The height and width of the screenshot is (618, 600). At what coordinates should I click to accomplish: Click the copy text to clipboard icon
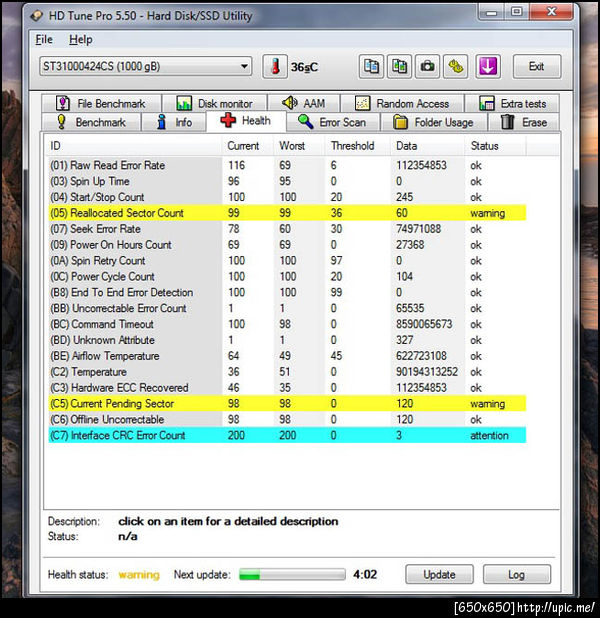[x=371, y=67]
